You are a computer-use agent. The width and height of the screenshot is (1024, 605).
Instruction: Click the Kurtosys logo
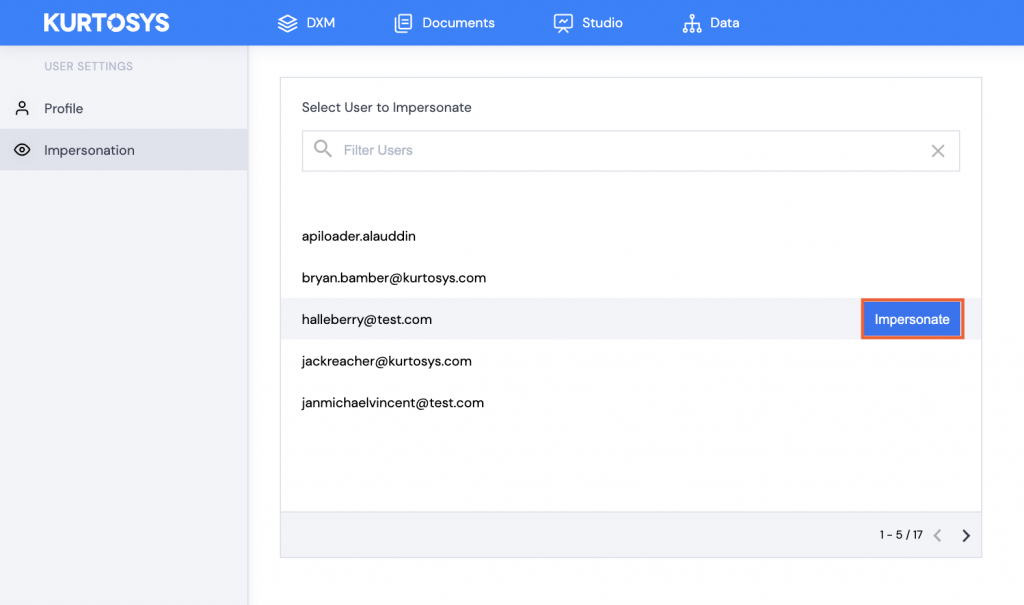pyautogui.click(x=106, y=23)
